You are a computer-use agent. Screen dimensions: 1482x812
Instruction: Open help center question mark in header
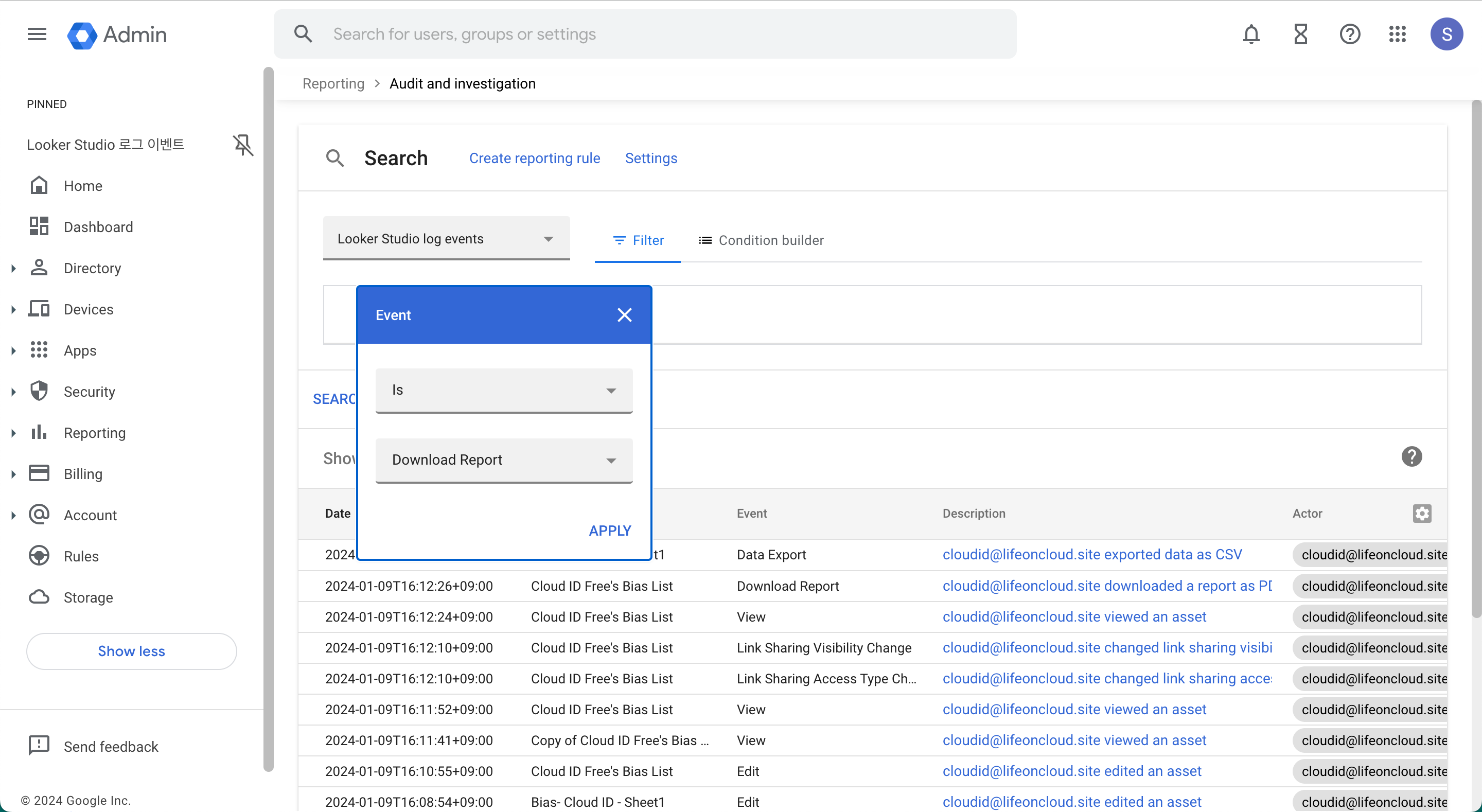point(1349,34)
